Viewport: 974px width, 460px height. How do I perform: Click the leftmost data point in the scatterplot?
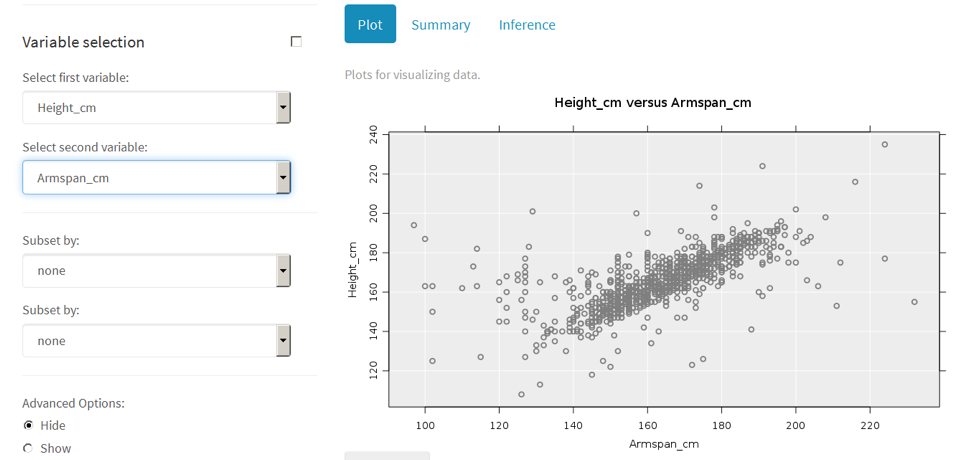414,225
